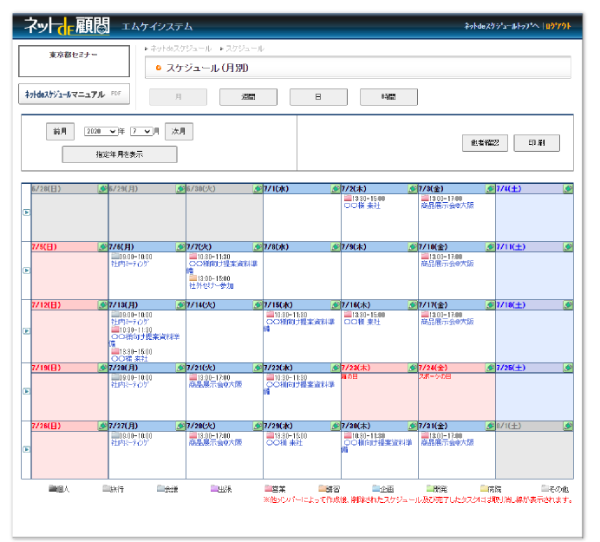Open the 7/27 社内ミーティング event
Viewport: 600px width, 542px height.
[x=130, y=443]
